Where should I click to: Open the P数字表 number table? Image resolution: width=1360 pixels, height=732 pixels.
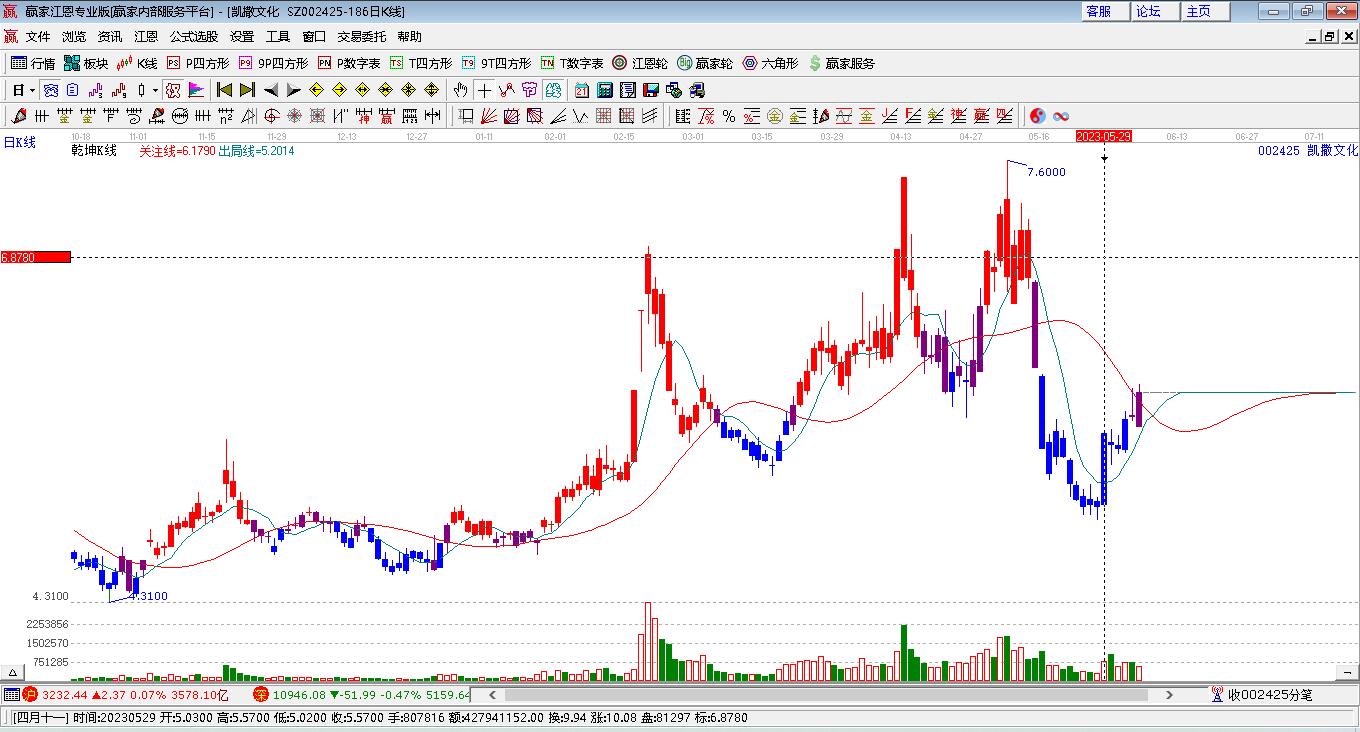[349, 63]
